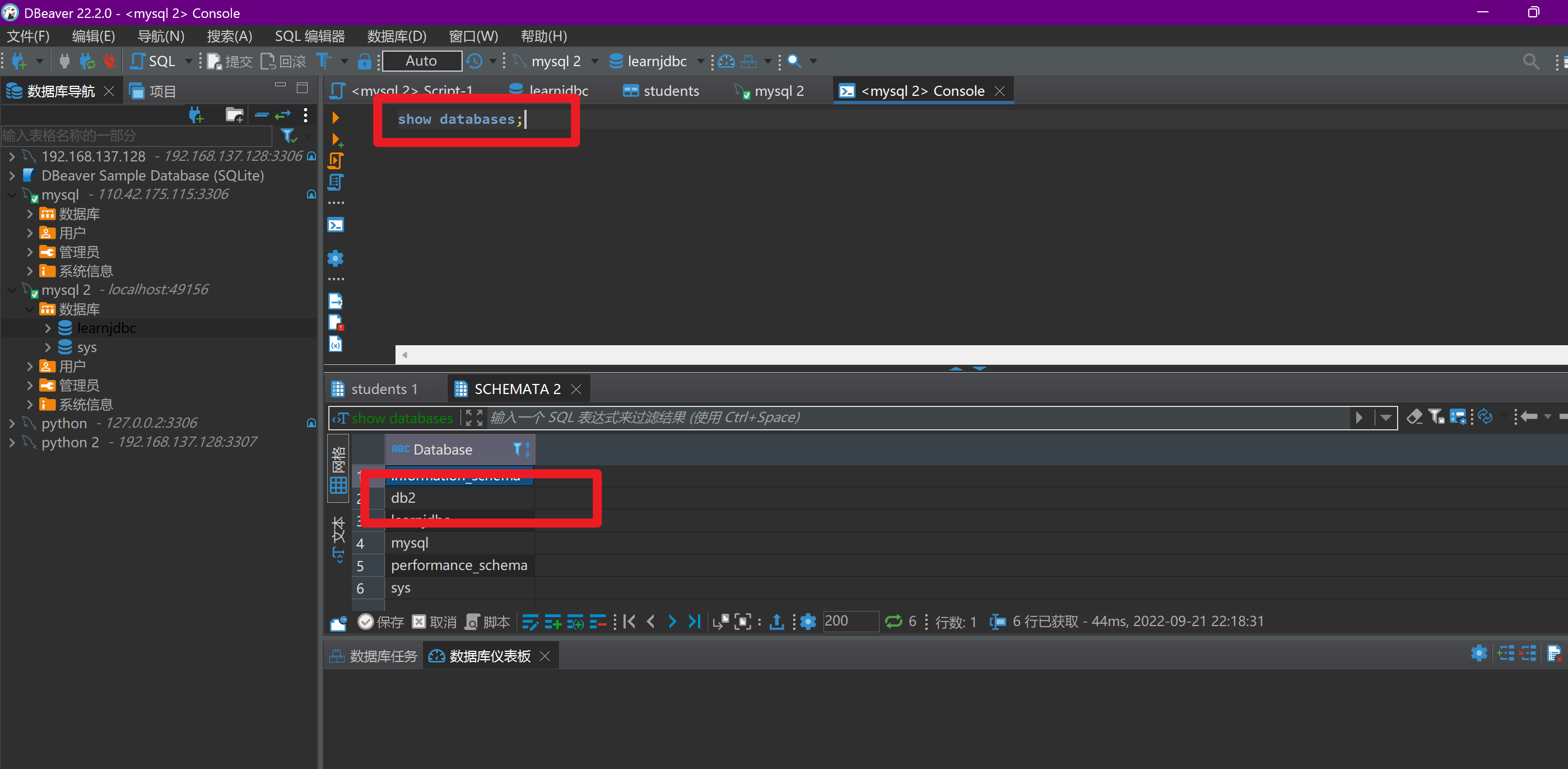1568x769 pixels.
Task: Click the delete row icon with red minus
Action: (598, 622)
